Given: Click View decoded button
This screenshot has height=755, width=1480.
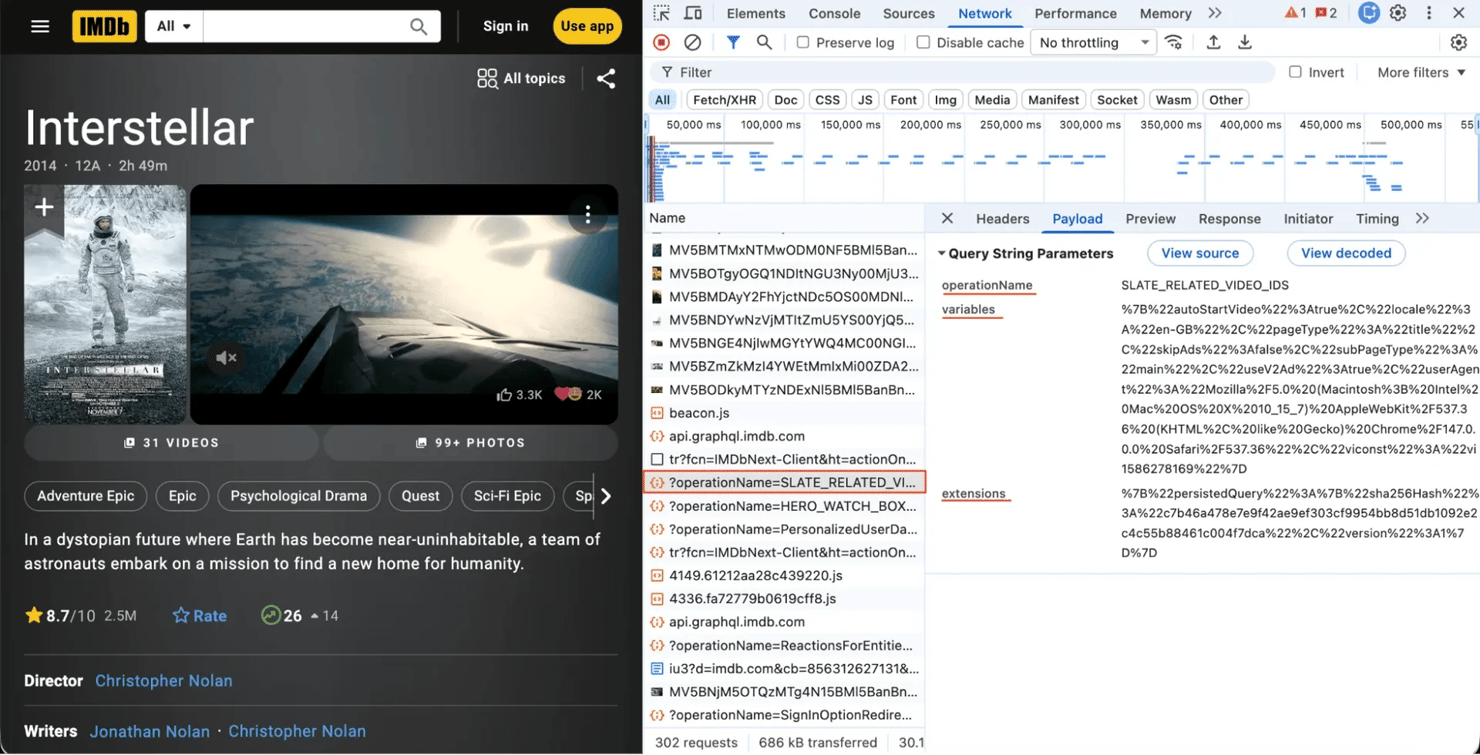Looking at the screenshot, I should 1346,253.
